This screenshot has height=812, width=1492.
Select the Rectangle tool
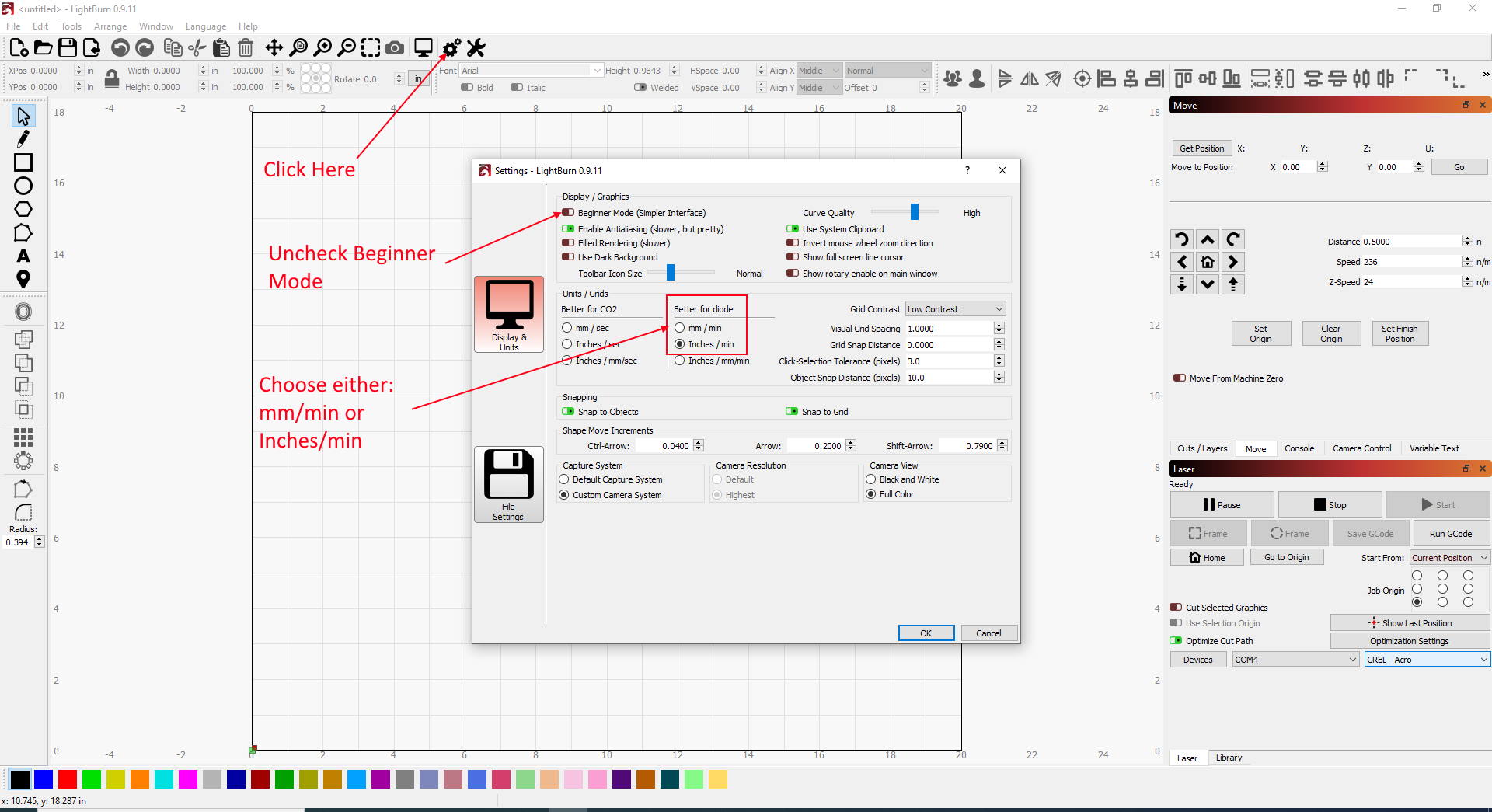click(23, 162)
